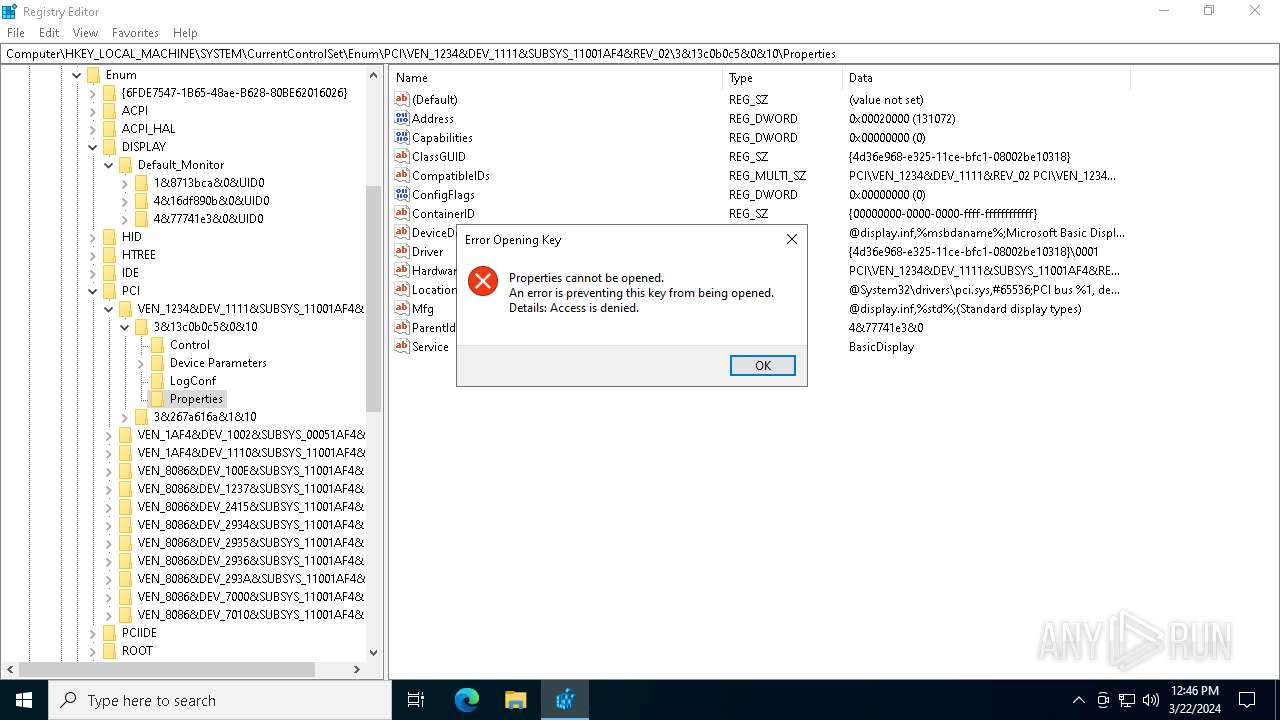1280x720 pixels.
Task: Sort values by the Data column header
Action: point(986,78)
